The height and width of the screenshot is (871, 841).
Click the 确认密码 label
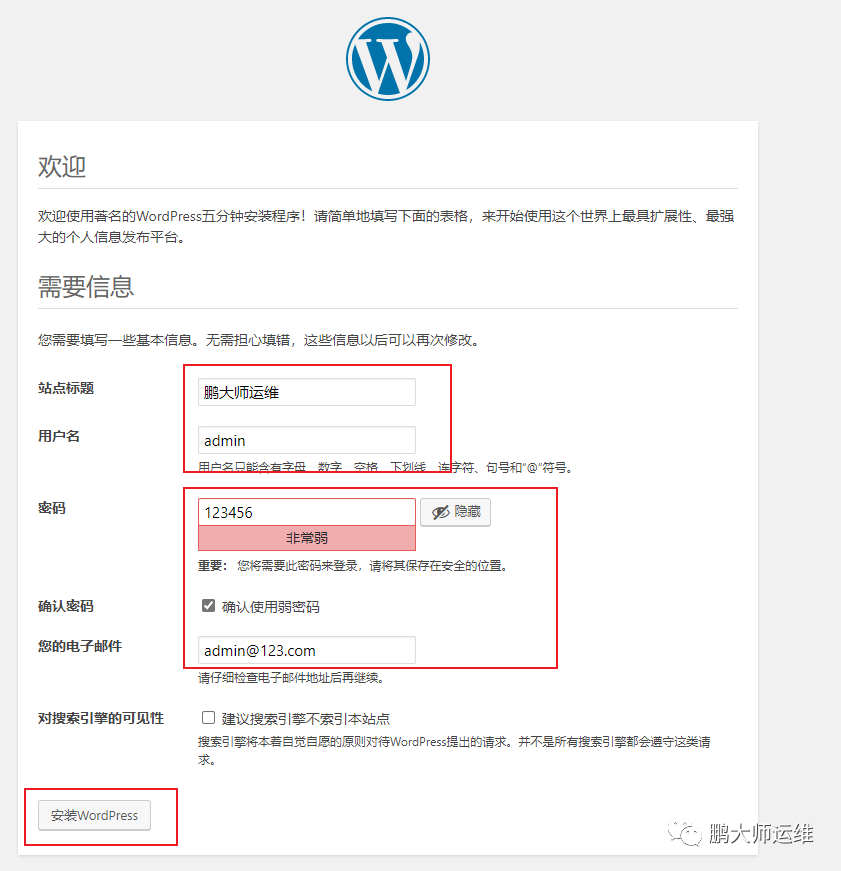pyautogui.click(x=66, y=606)
